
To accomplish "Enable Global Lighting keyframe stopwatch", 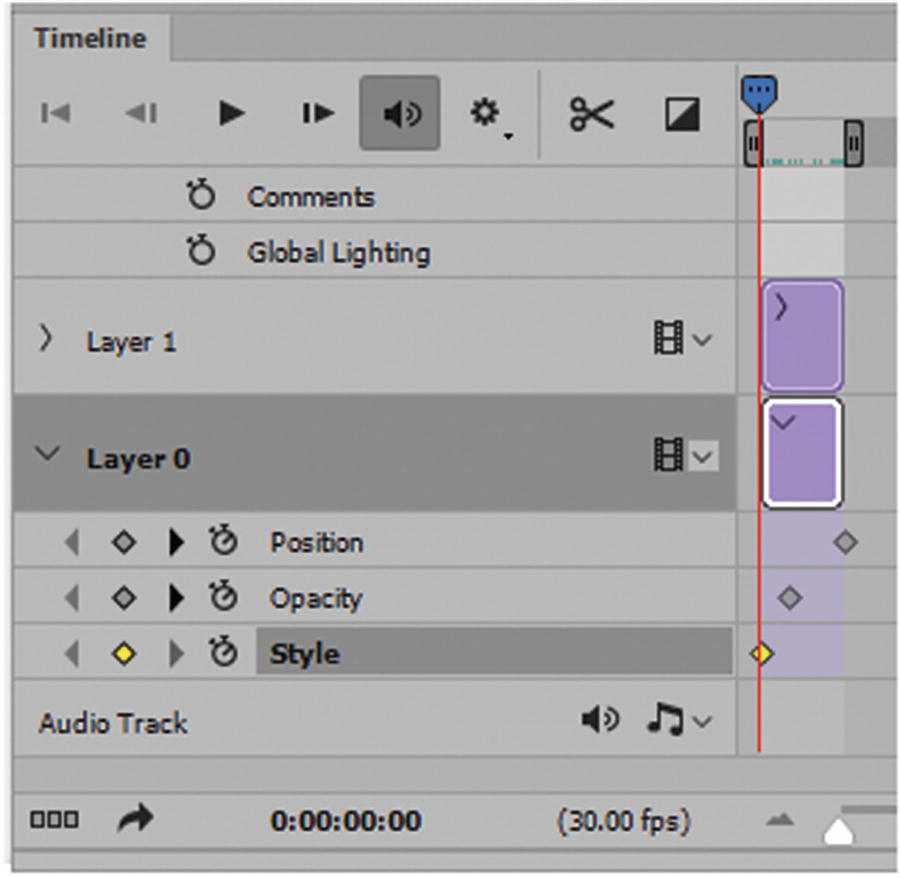I will 201,252.
